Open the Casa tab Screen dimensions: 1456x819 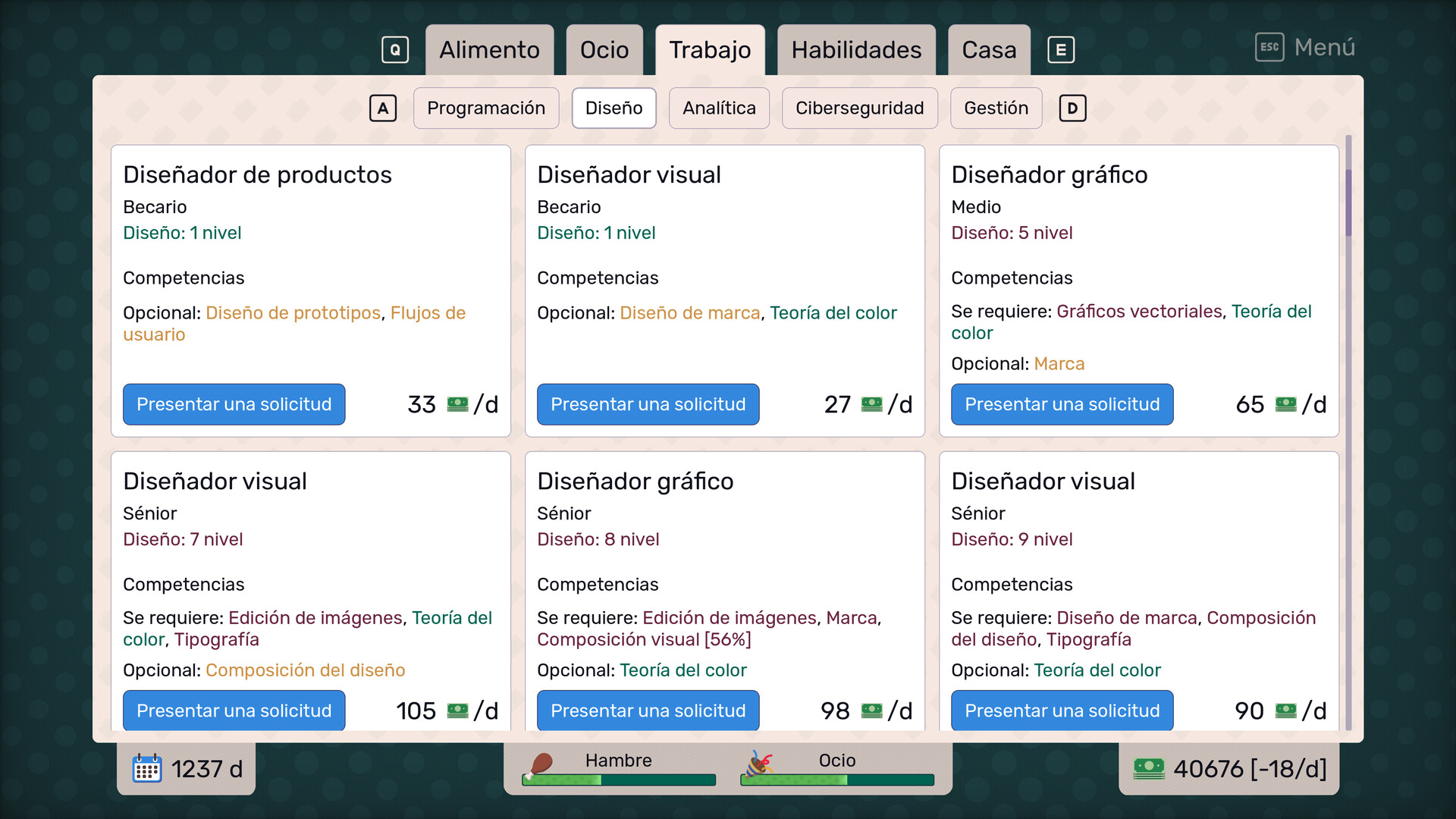(x=988, y=50)
